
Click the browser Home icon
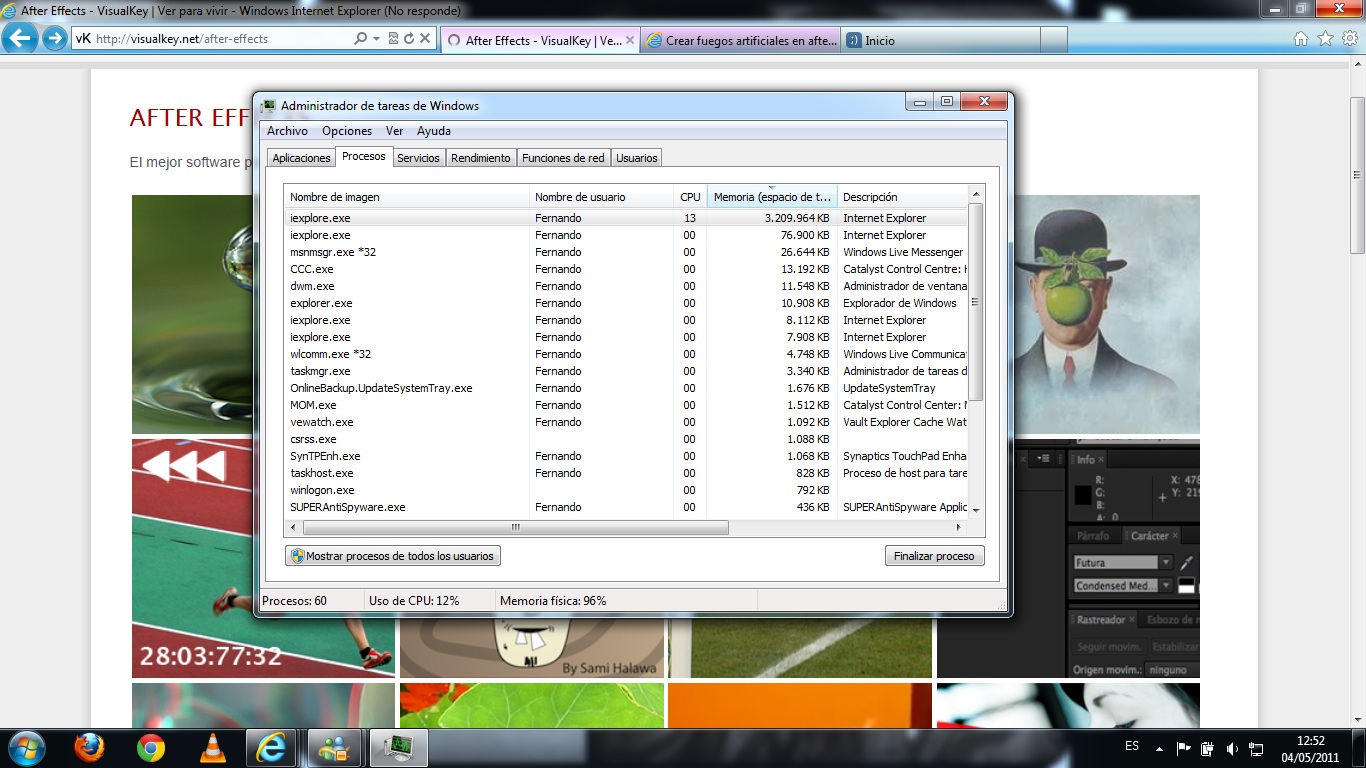click(x=1300, y=39)
